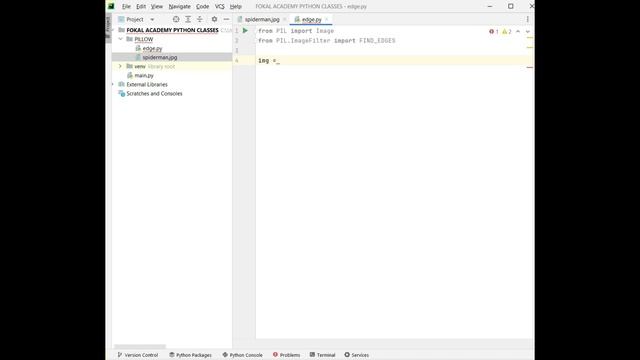
Task: Expand External Libraries node
Action: coord(113,84)
